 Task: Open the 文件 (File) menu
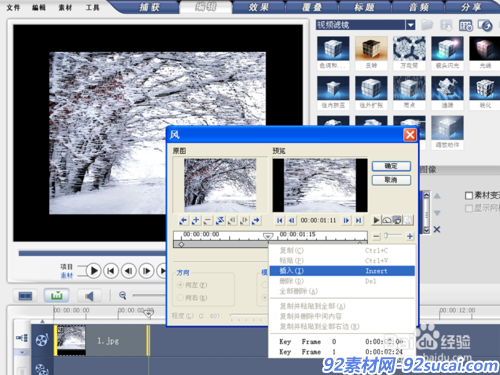pyautogui.click(x=13, y=7)
